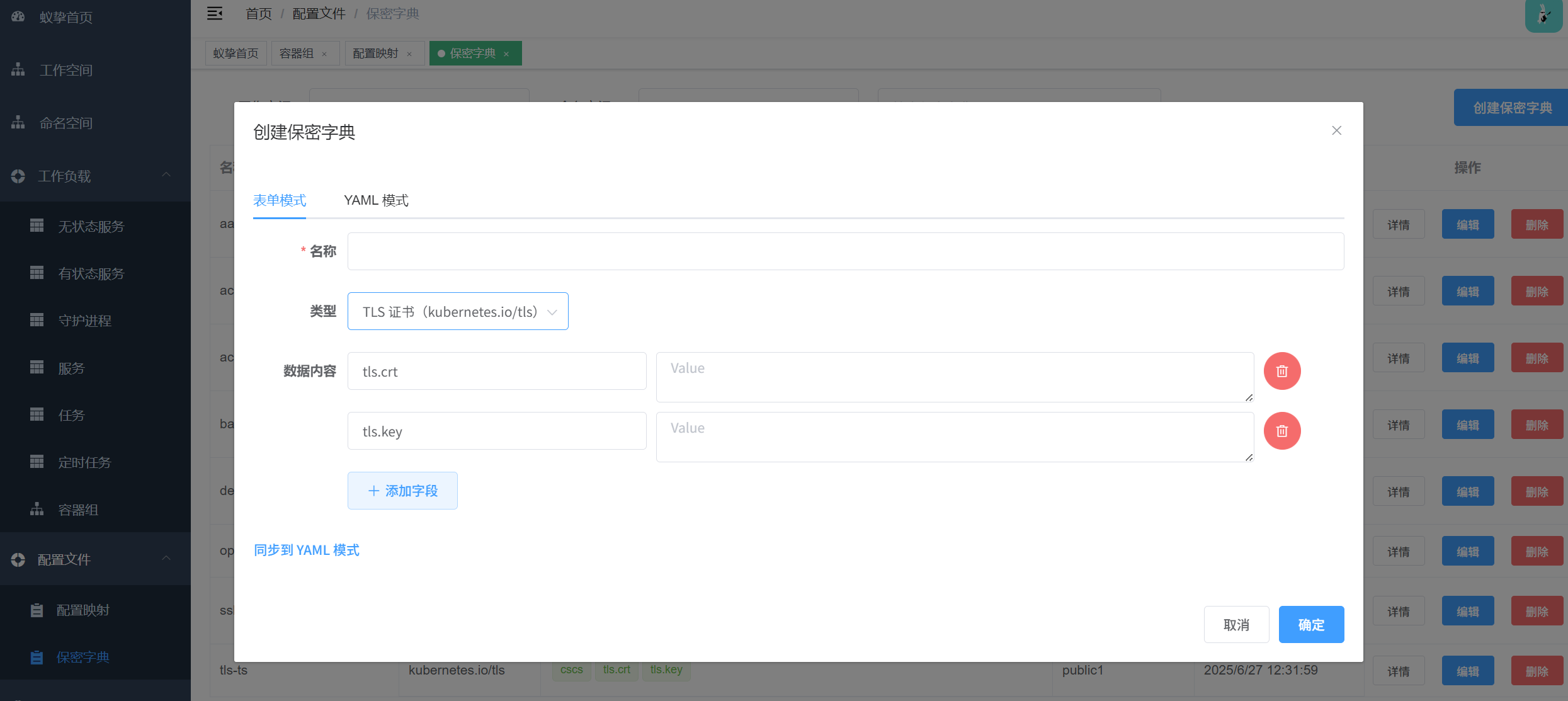1568x701 pixels.
Task: Switch to YAML 模式 tab
Action: (x=376, y=200)
